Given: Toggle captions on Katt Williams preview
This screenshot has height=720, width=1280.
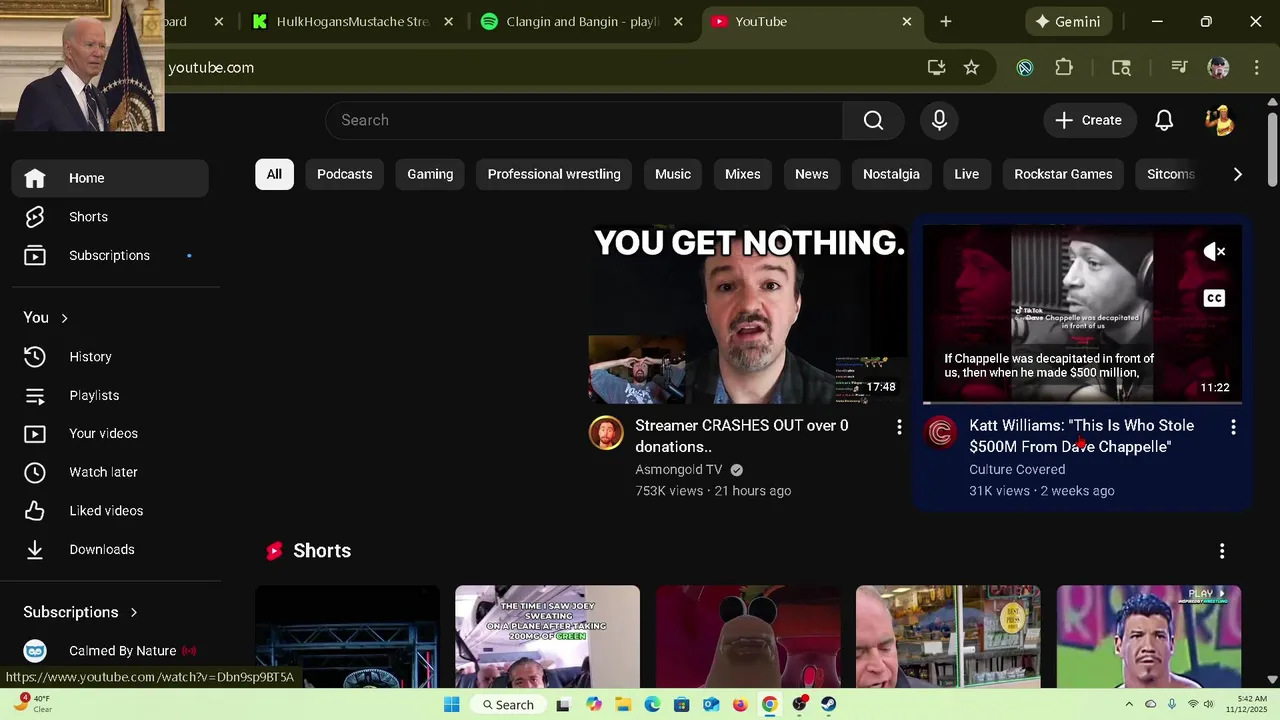Looking at the screenshot, I should click(1214, 298).
